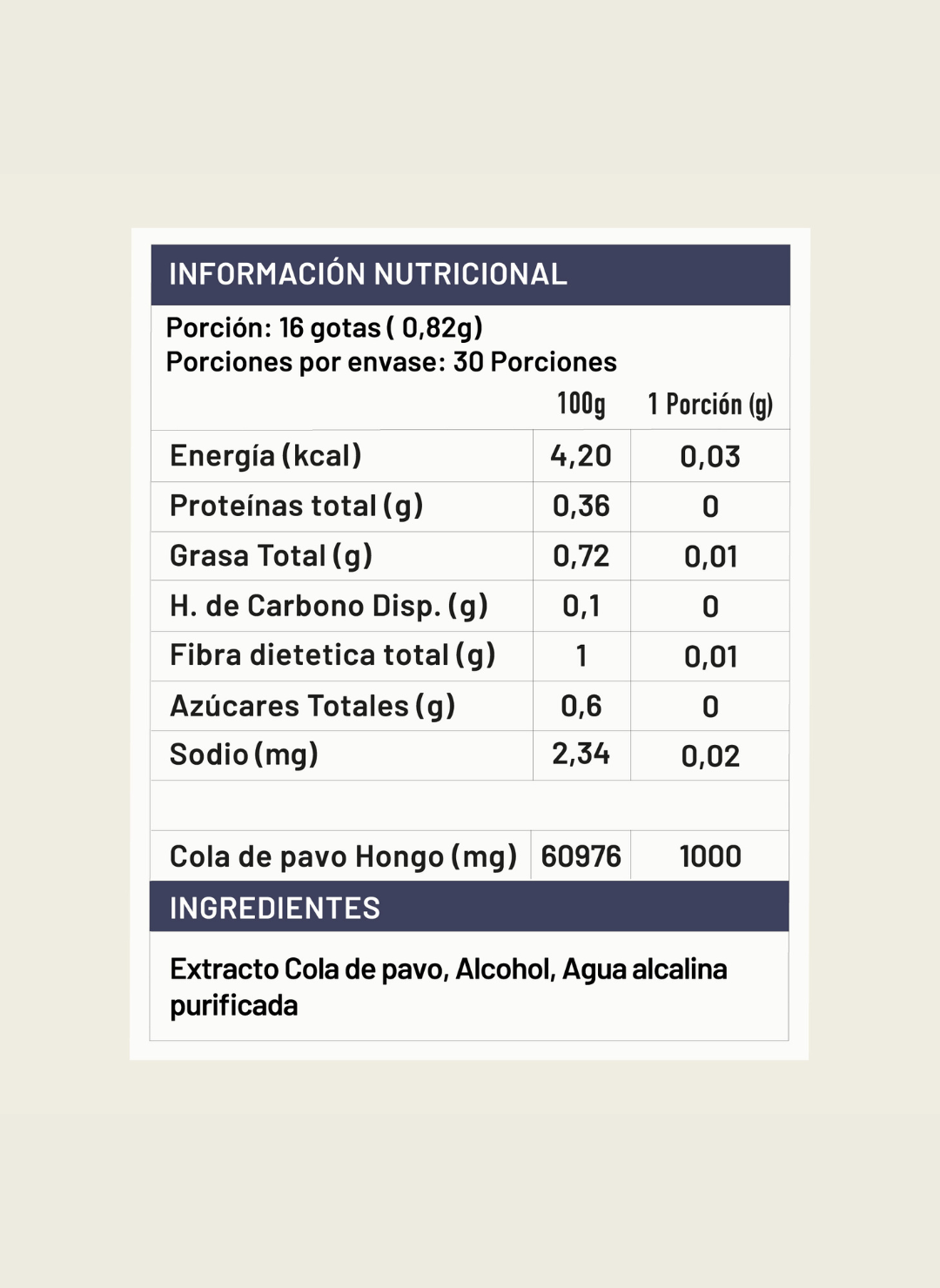Click the 0,36 protein value cell
940x1288 pixels.
581,506
